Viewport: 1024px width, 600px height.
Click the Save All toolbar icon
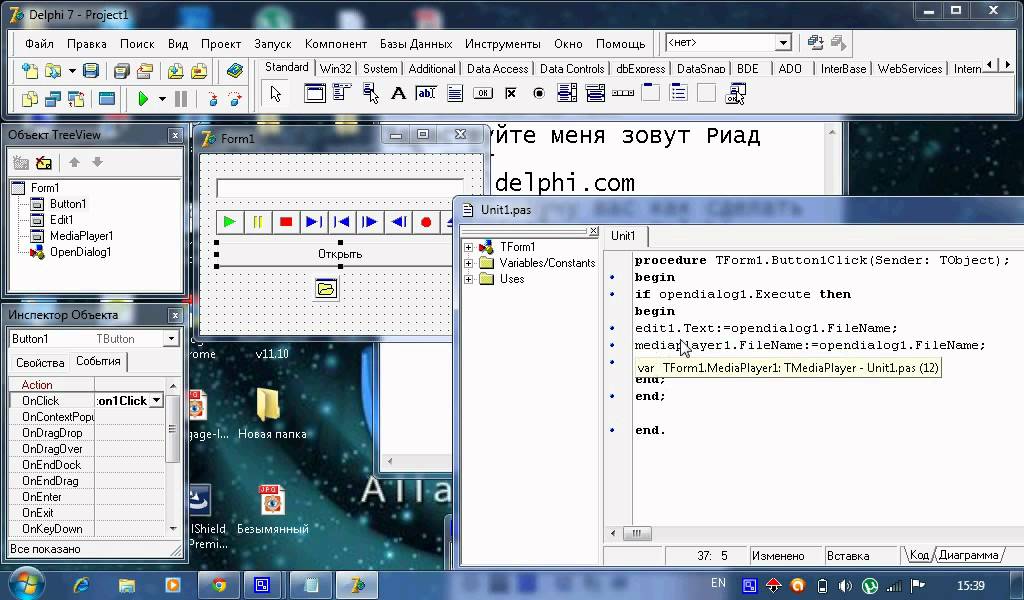pos(121,71)
